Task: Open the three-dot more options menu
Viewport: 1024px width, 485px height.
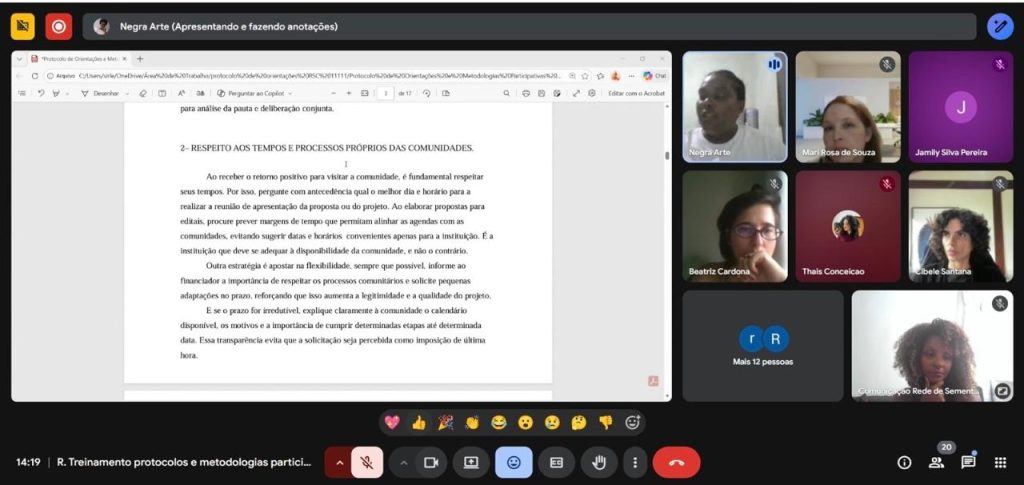Action: [635, 462]
